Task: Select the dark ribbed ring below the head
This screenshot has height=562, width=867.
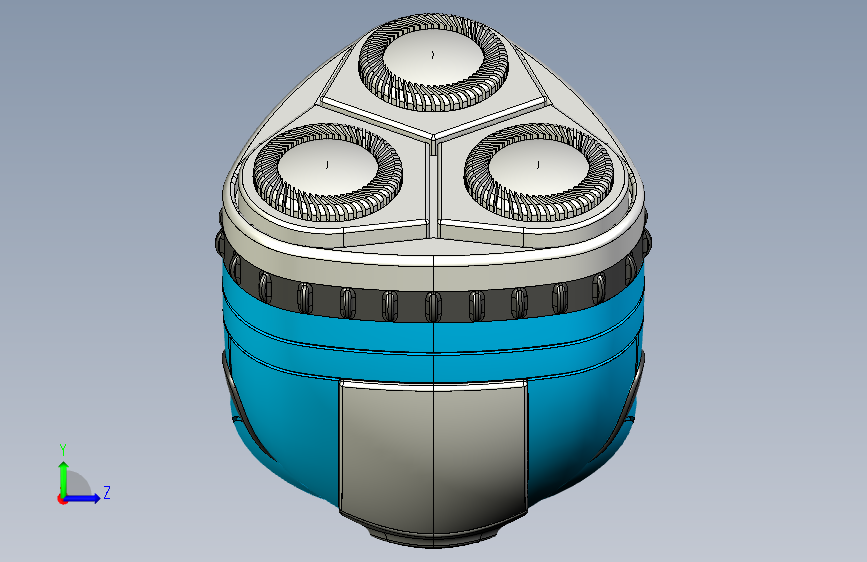Action: coord(433,304)
